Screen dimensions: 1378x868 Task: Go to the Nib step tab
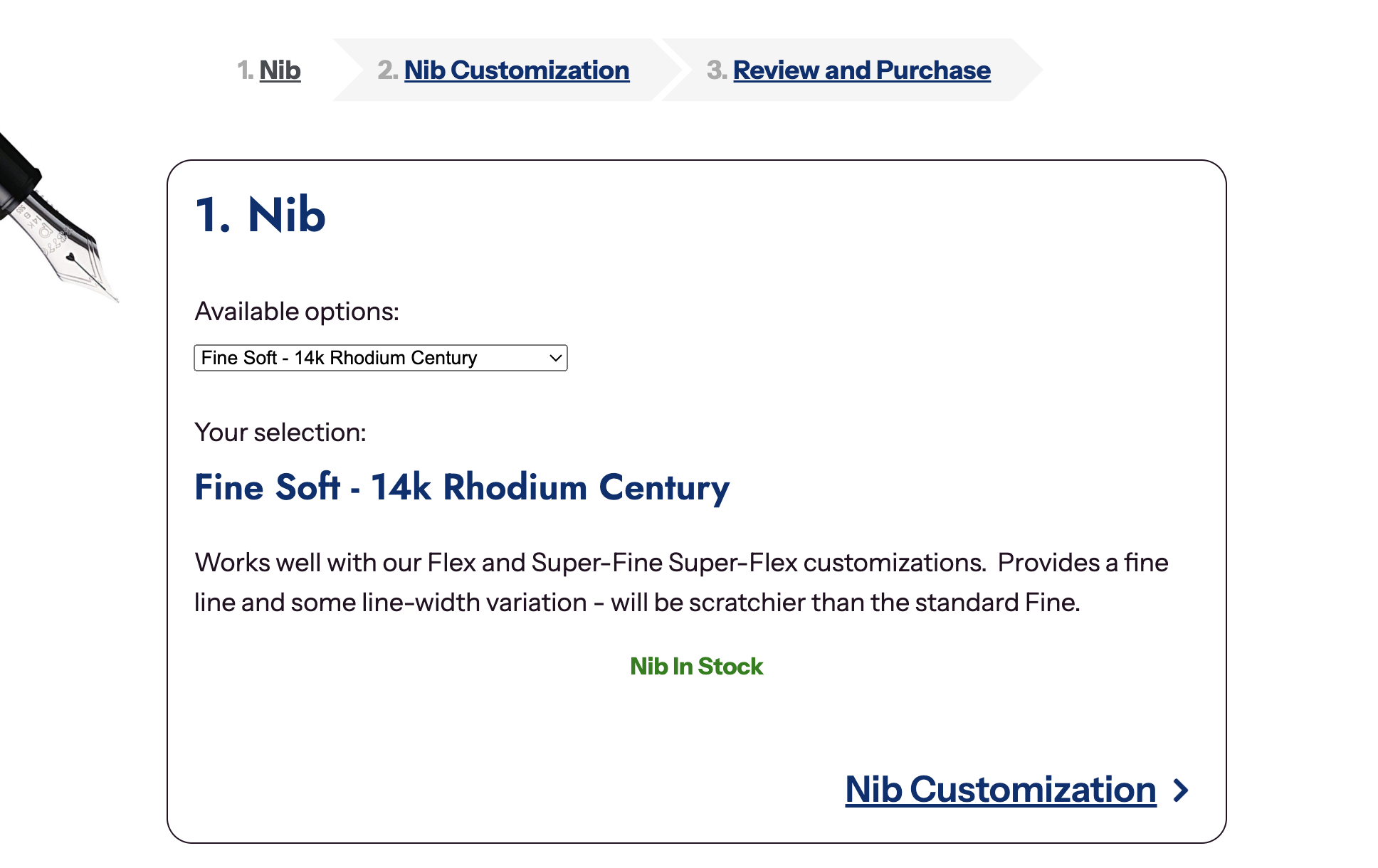tap(280, 70)
